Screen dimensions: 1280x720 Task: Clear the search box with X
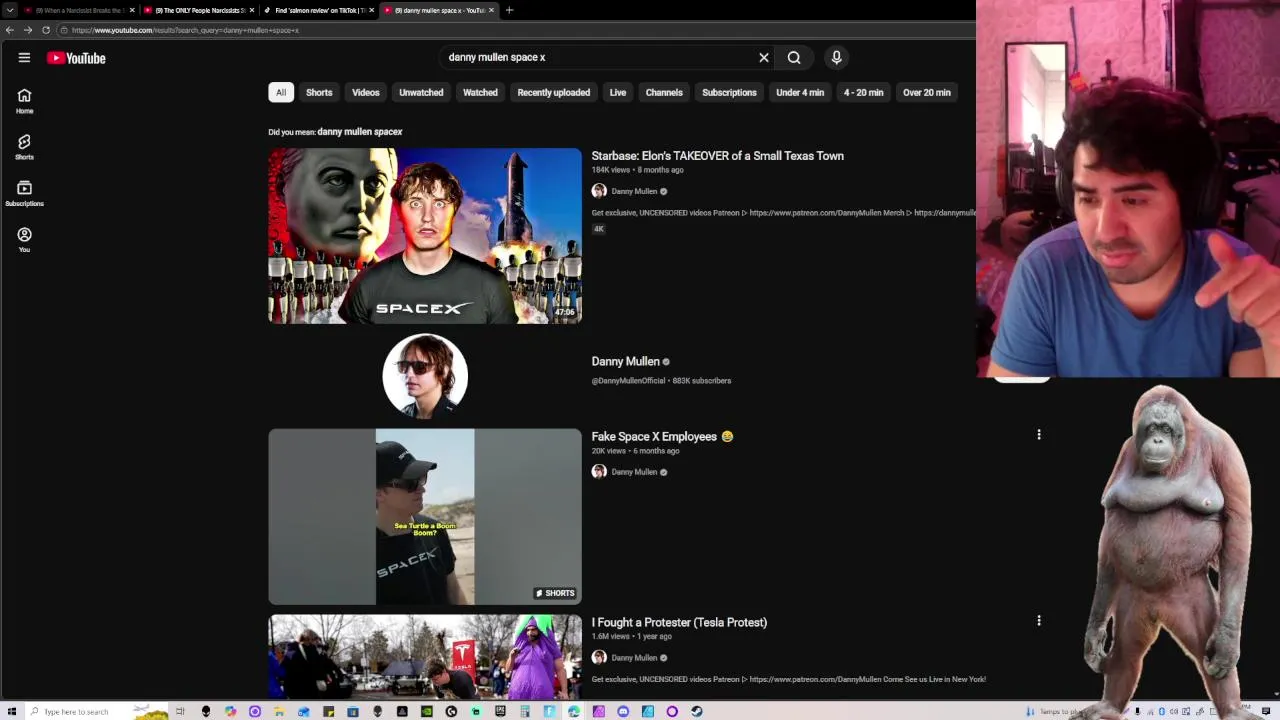pyautogui.click(x=764, y=58)
